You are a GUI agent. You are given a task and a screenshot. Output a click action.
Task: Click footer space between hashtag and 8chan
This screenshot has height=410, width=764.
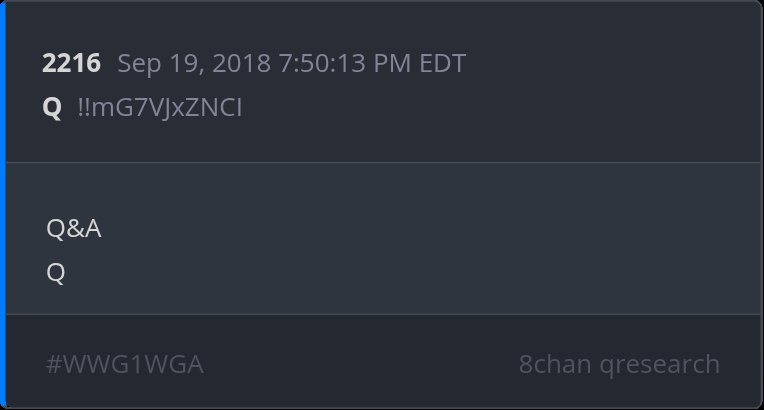[360, 364]
